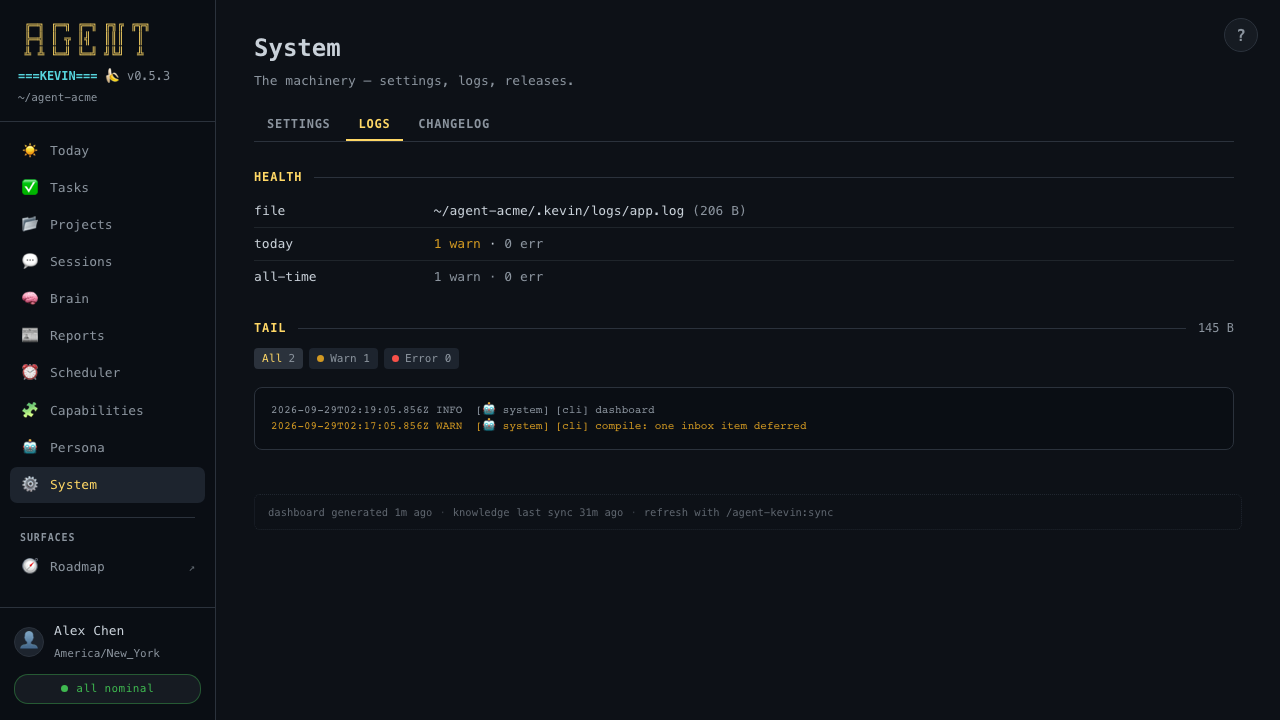Click the ~/agent-acme workspace path

(57, 97)
